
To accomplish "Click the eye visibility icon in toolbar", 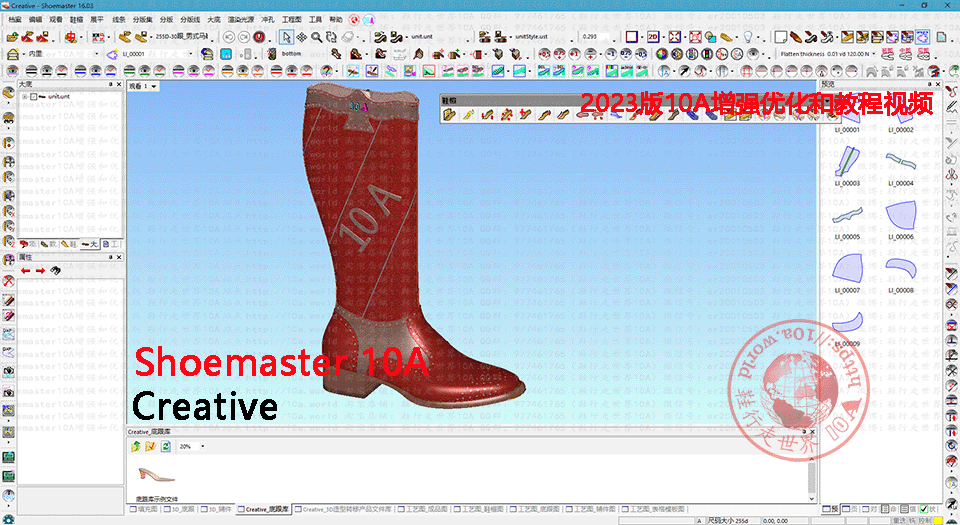I will tap(752, 54).
